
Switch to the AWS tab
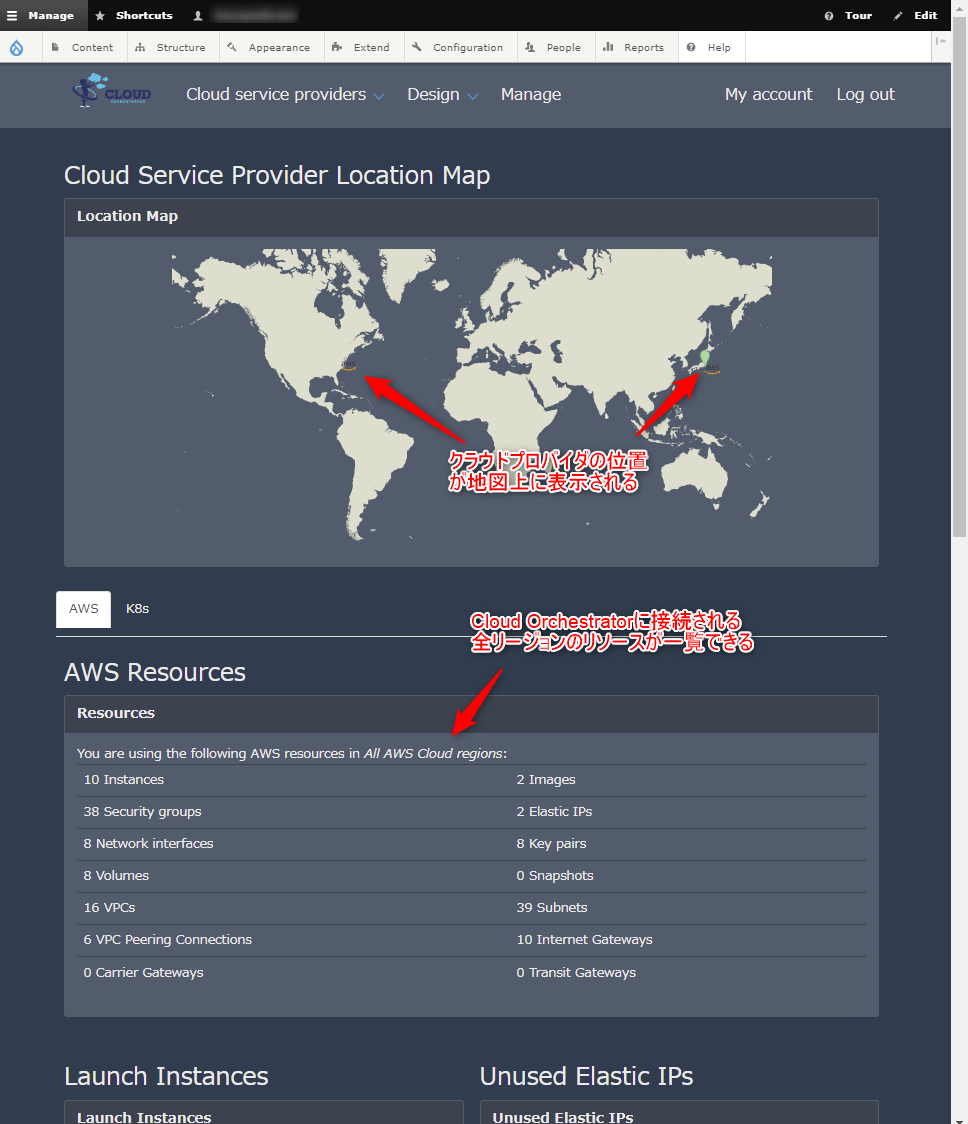(83, 609)
